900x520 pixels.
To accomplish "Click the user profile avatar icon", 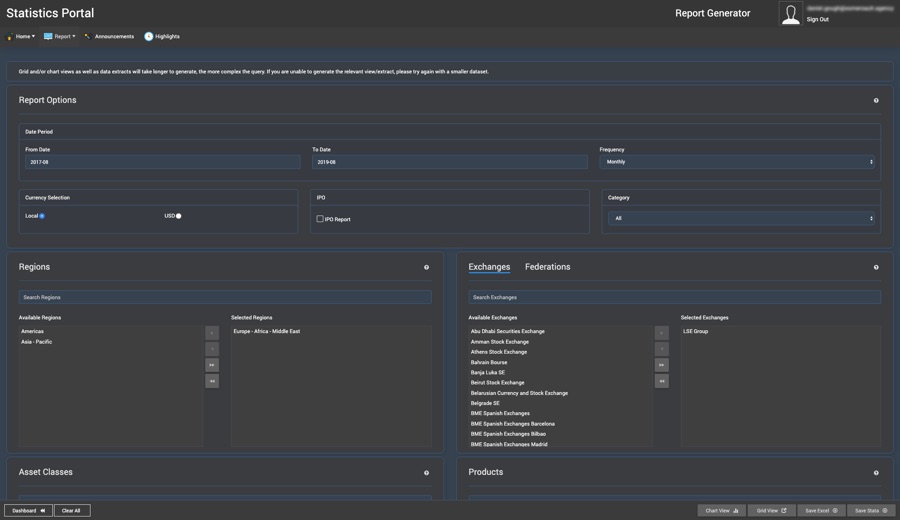I will coord(790,14).
